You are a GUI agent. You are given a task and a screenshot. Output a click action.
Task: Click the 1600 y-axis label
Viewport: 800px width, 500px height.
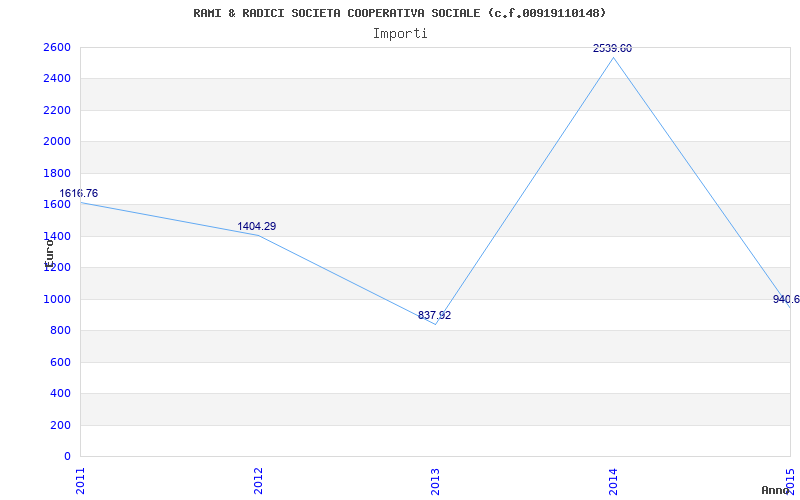57,205
